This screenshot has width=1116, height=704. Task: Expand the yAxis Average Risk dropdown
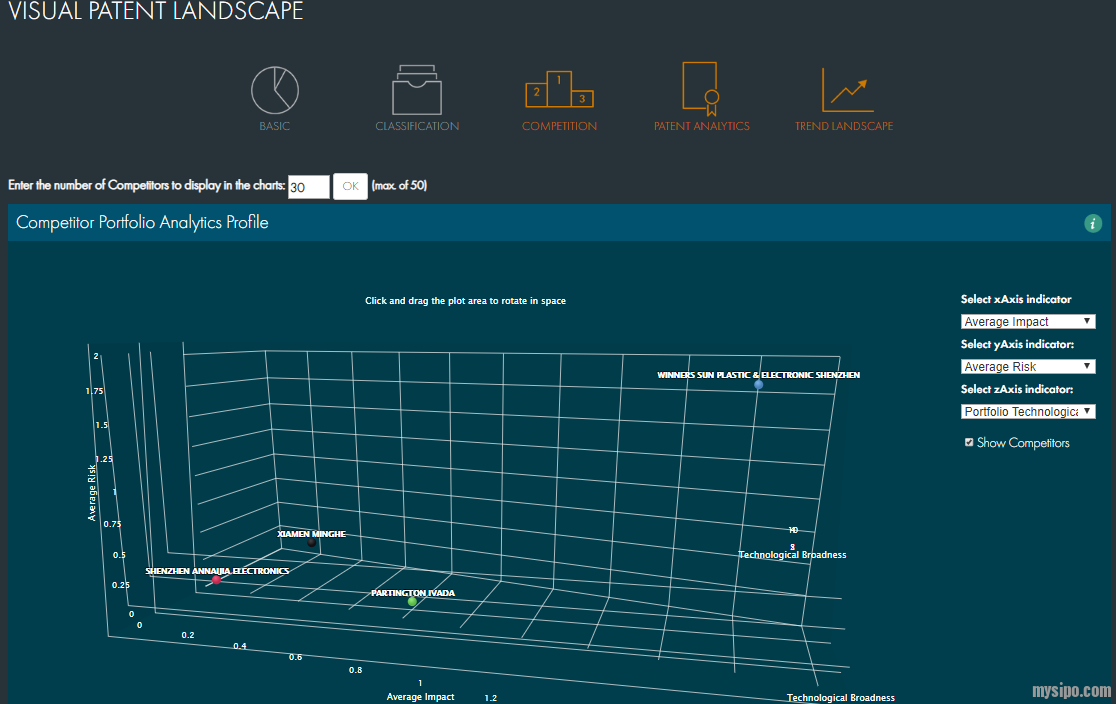pyautogui.click(x=1028, y=367)
